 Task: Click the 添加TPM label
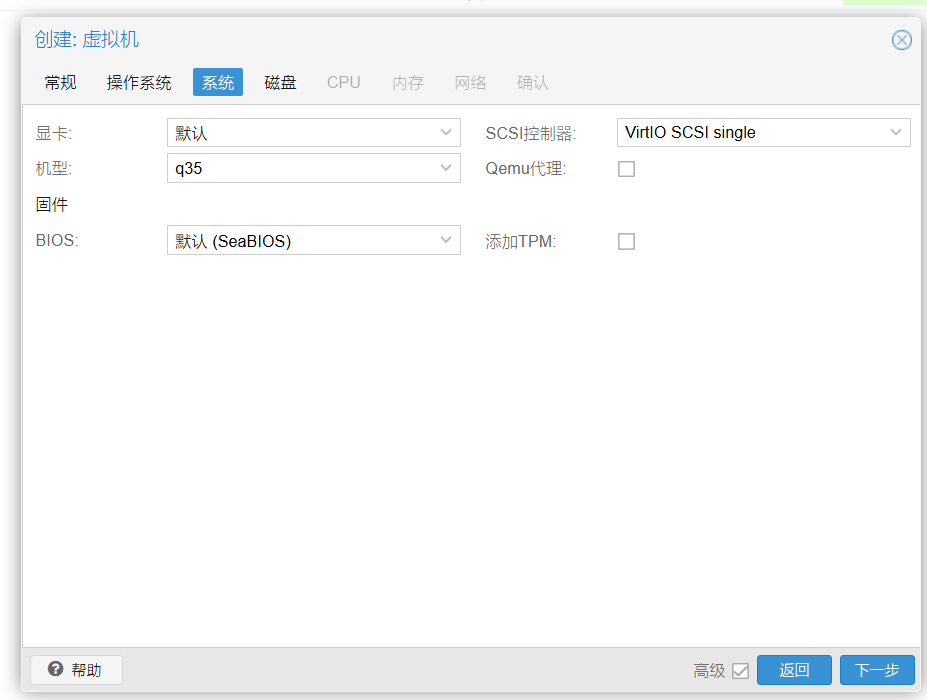(x=520, y=241)
